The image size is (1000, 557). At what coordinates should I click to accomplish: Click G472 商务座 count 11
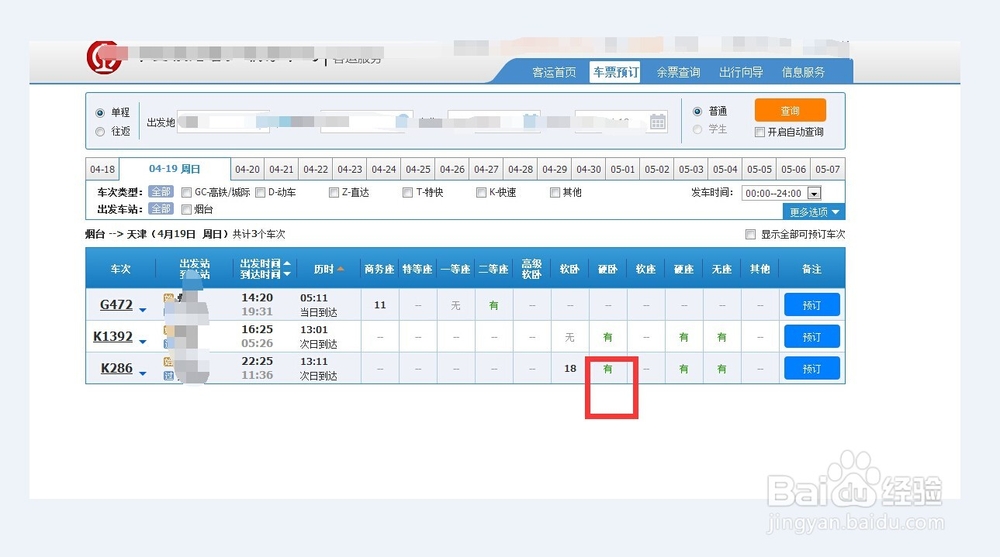pos(380,305)
